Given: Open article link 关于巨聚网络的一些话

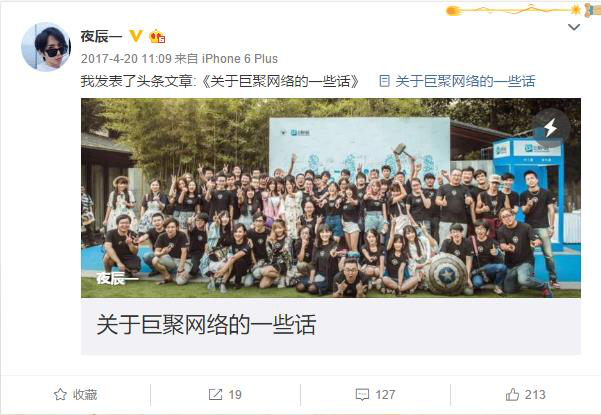Looking at the screenshot, I should tap(465, 81).
